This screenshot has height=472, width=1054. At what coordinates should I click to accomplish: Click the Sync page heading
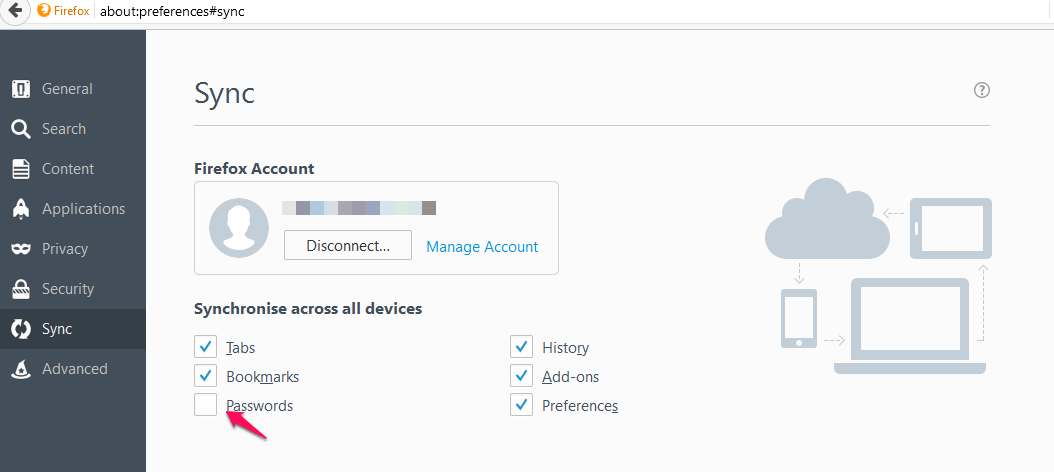point(224,93)
